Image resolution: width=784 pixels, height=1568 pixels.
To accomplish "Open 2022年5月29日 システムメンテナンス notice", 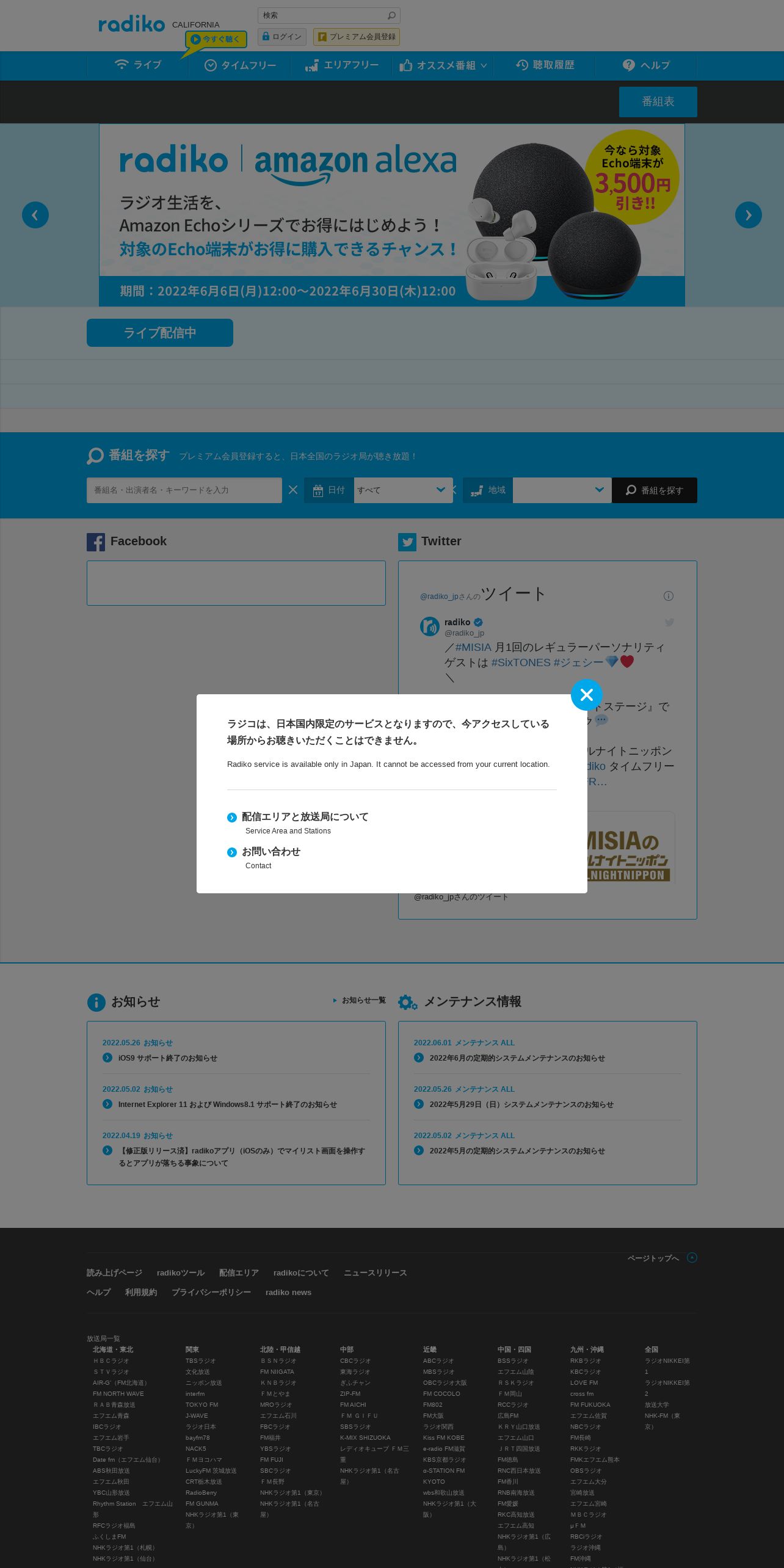I will pyautogui.click(x=521, y=1105).
